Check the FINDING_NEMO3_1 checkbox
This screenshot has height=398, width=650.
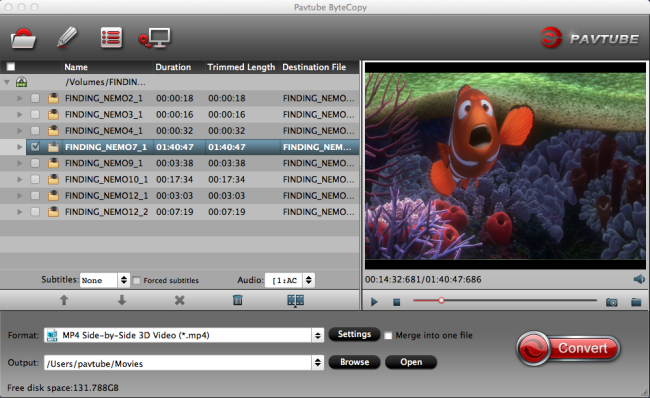(35, 114)
